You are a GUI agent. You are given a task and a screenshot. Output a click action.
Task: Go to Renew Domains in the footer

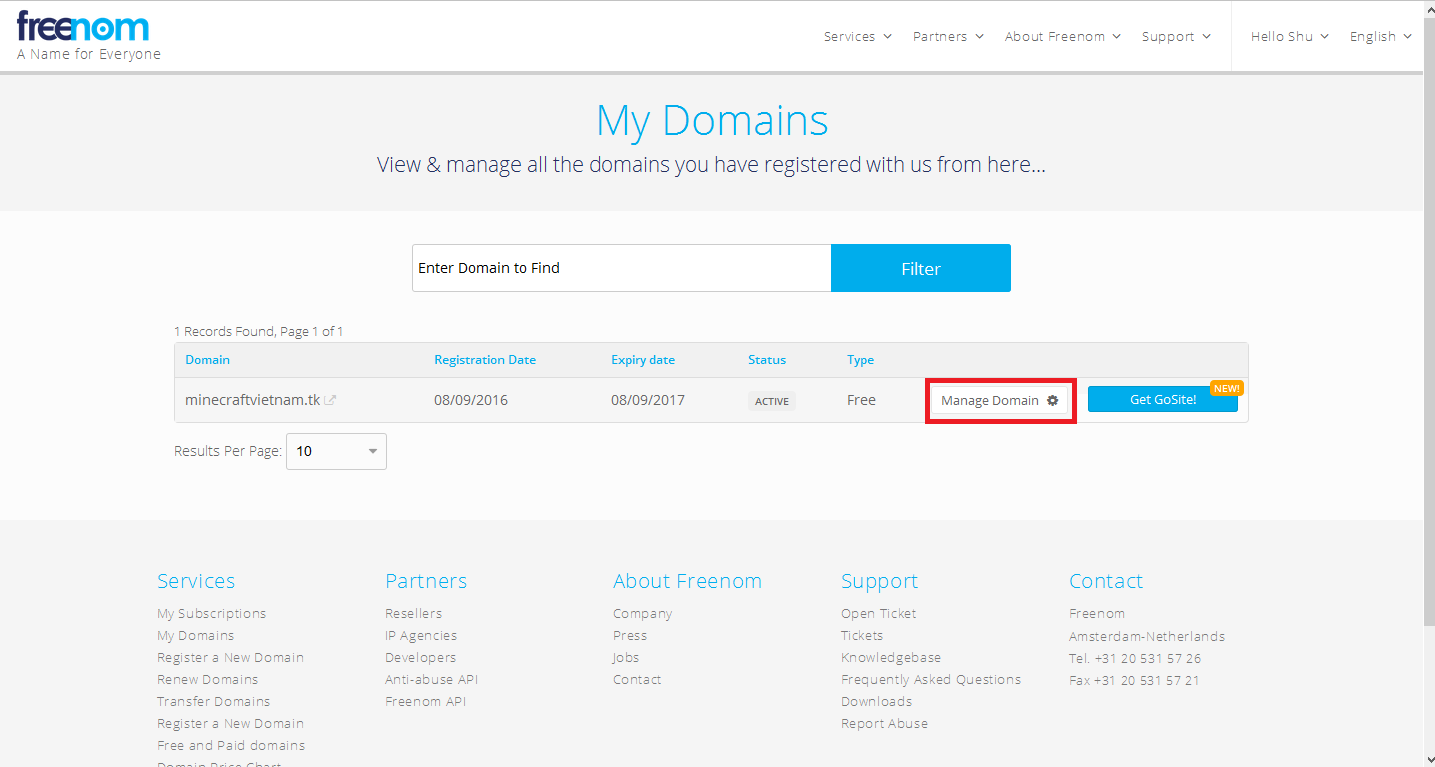point(208,680)
